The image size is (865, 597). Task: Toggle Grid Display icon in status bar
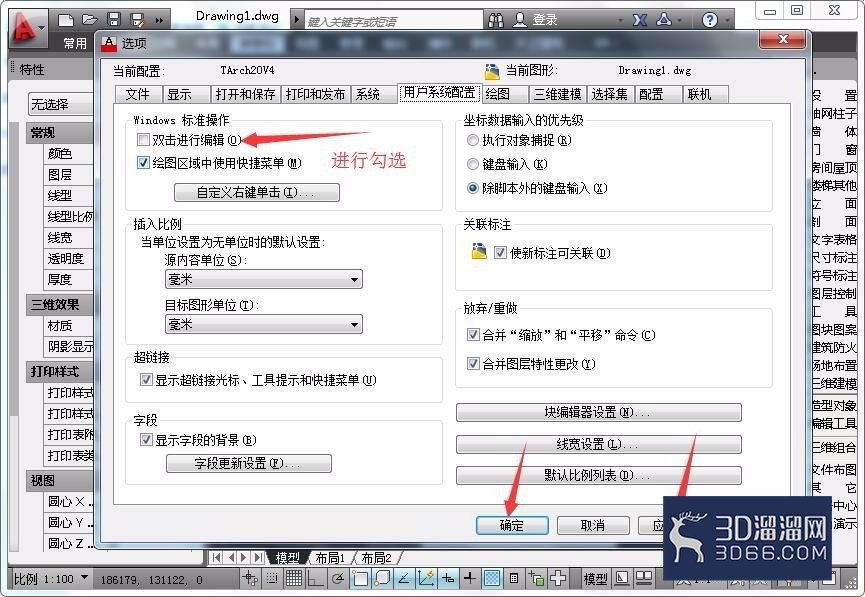[x=293, y=578]
